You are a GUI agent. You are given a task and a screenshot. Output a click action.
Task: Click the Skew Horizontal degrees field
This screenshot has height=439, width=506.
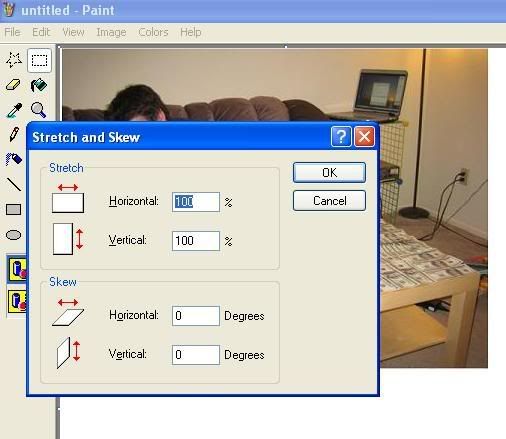pos(196,316)
